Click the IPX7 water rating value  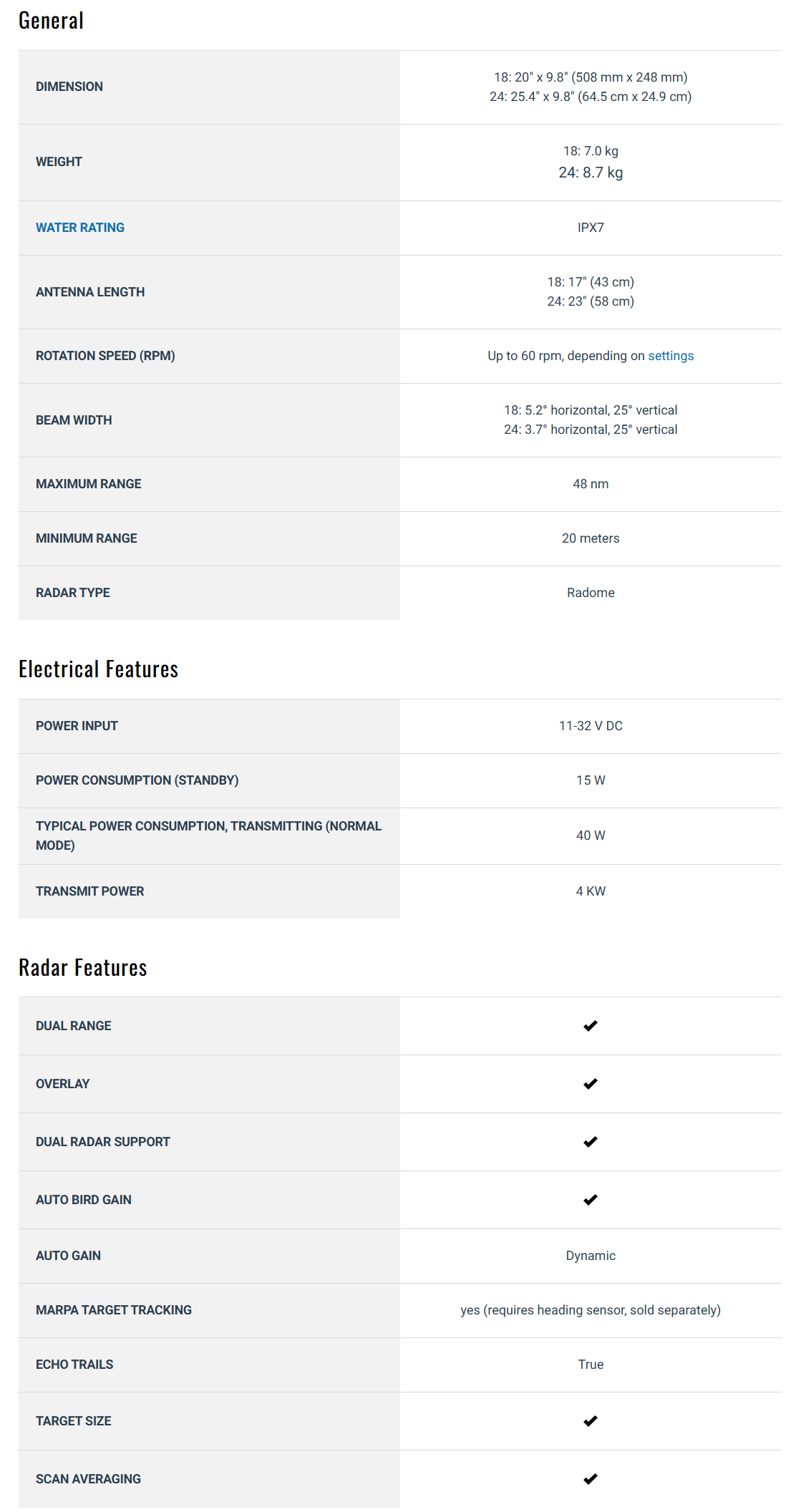591,228
